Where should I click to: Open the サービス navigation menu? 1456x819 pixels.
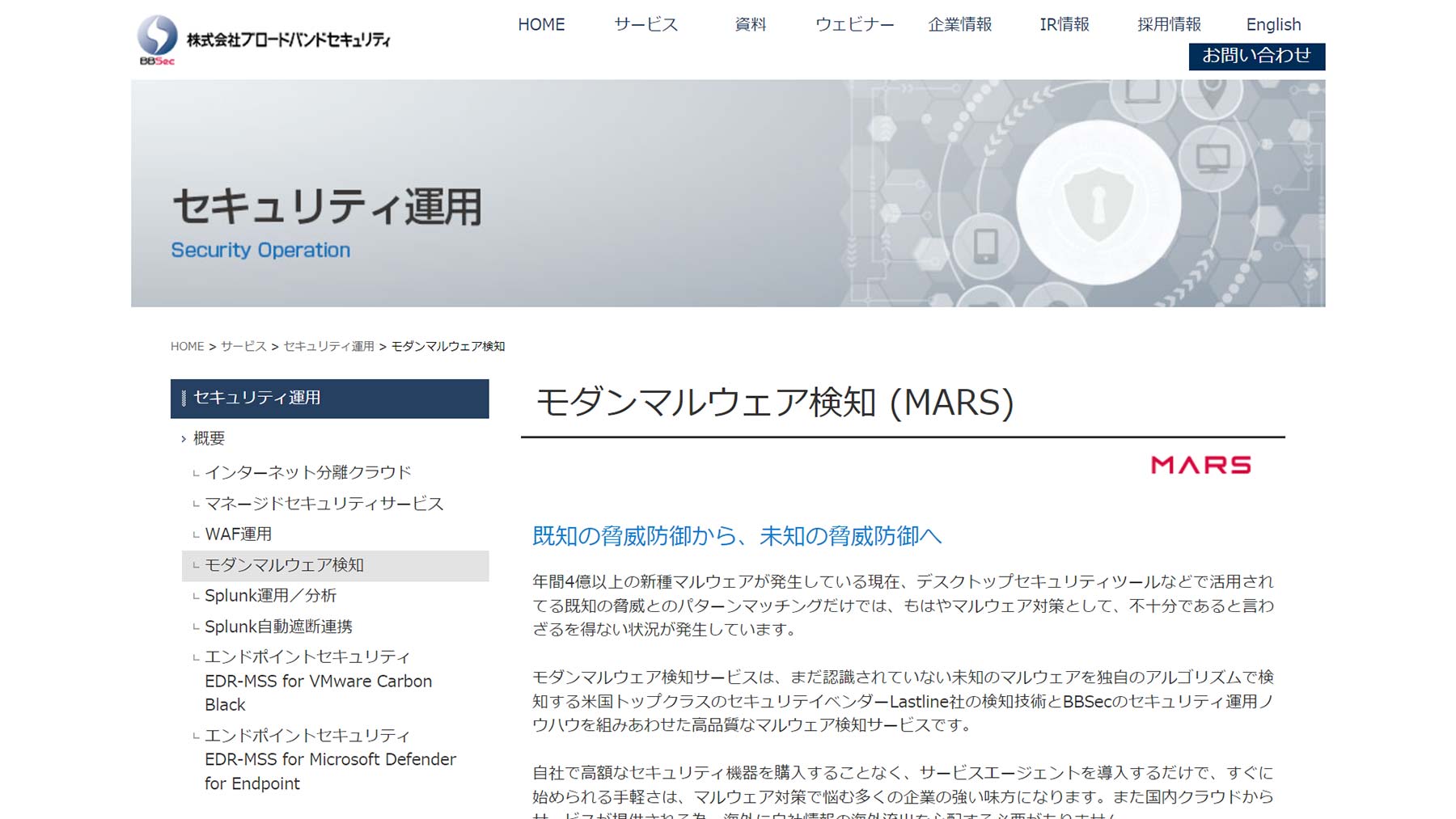pyautogui.click(x=645, y=24)
